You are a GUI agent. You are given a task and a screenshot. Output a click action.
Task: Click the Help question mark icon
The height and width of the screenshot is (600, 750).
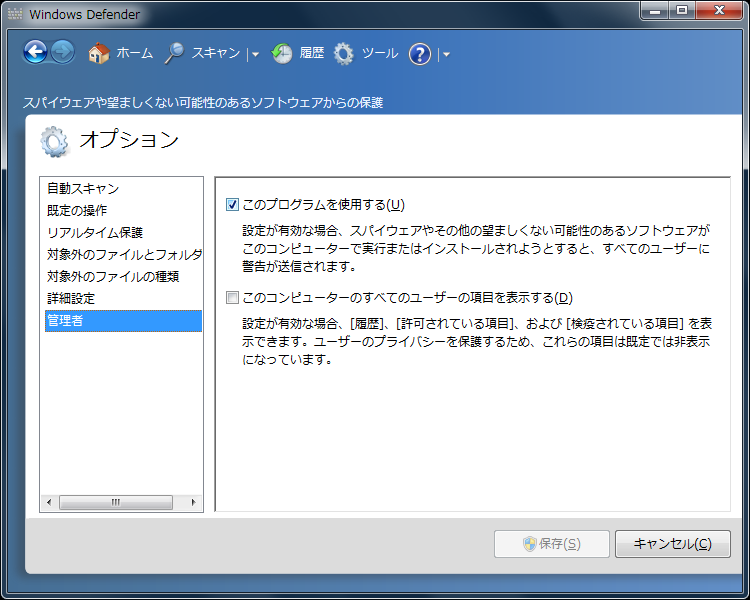[420, 54]
